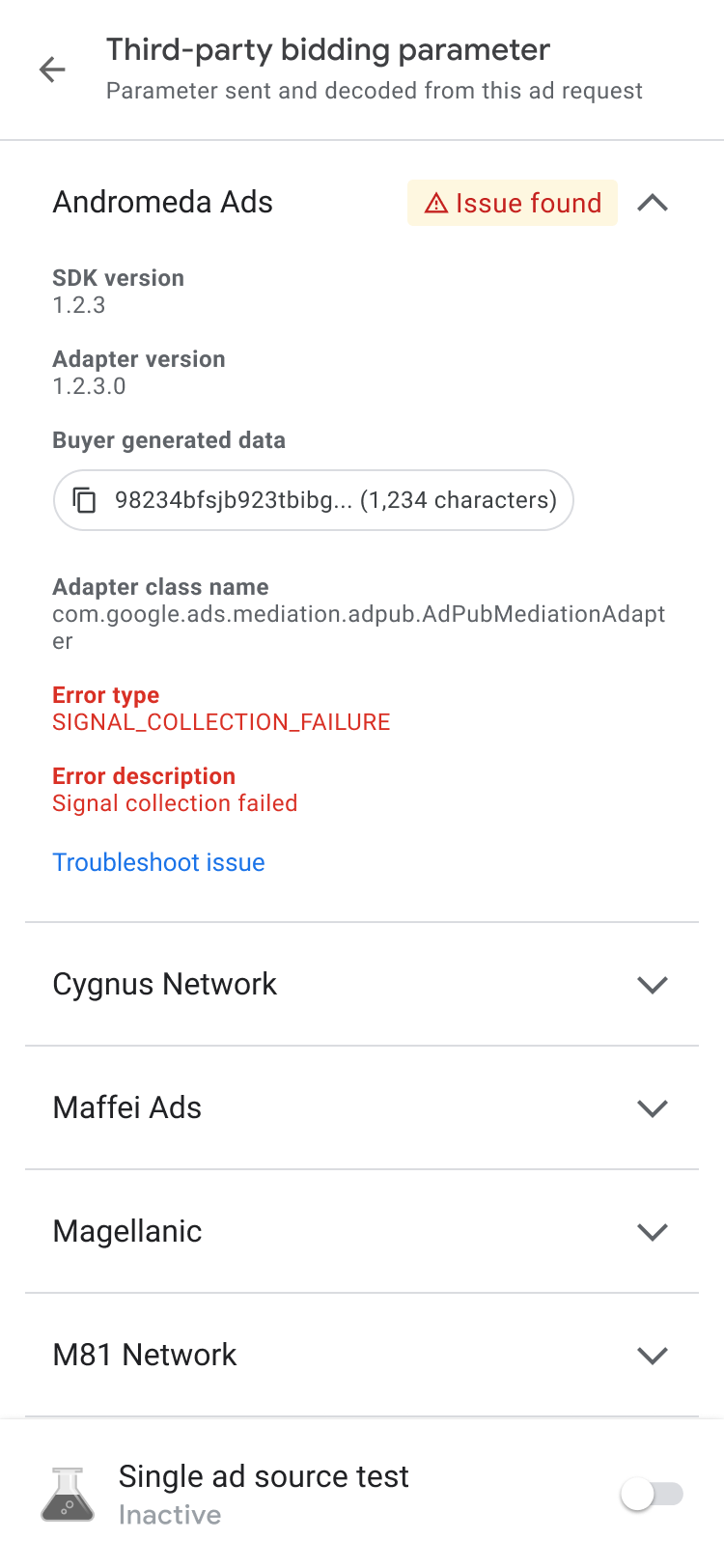The height and width of the screenshot is (1568, 724).
Task: Click the Single ad source test label
Action: click(x=264, y=1476)
